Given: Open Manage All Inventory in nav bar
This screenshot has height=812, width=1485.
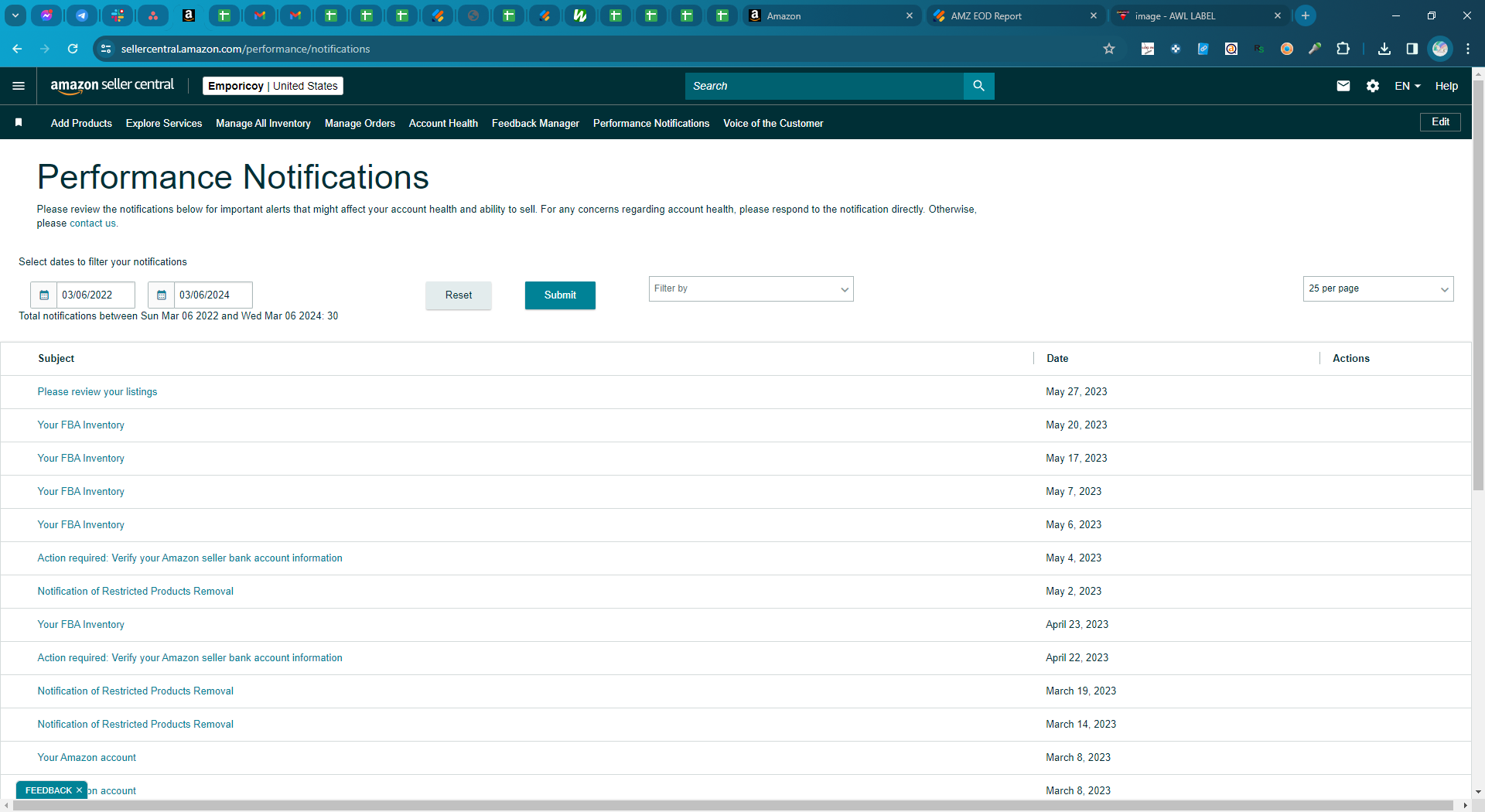Looking at the screenshot, I should [263, 123].
